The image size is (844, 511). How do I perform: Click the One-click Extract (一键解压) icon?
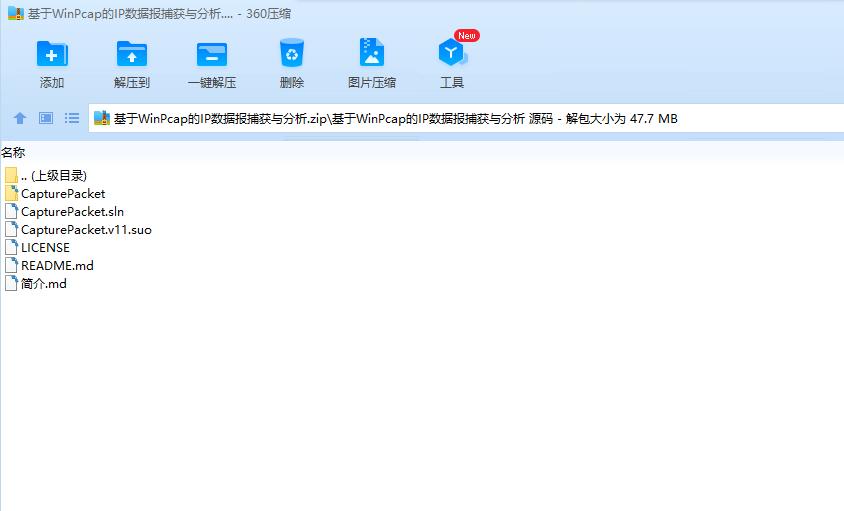(x=212, y=54)
